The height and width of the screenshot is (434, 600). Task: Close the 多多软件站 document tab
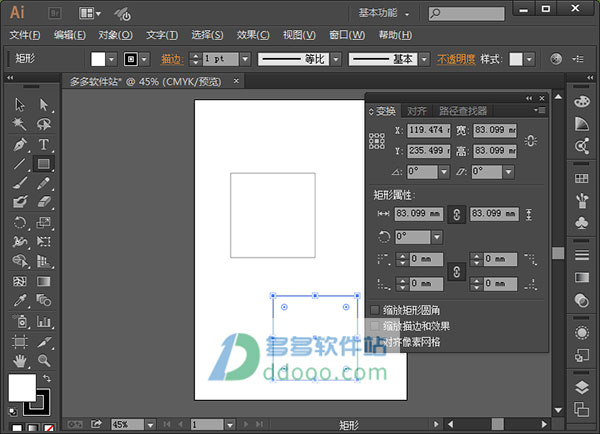click(236, 81)
